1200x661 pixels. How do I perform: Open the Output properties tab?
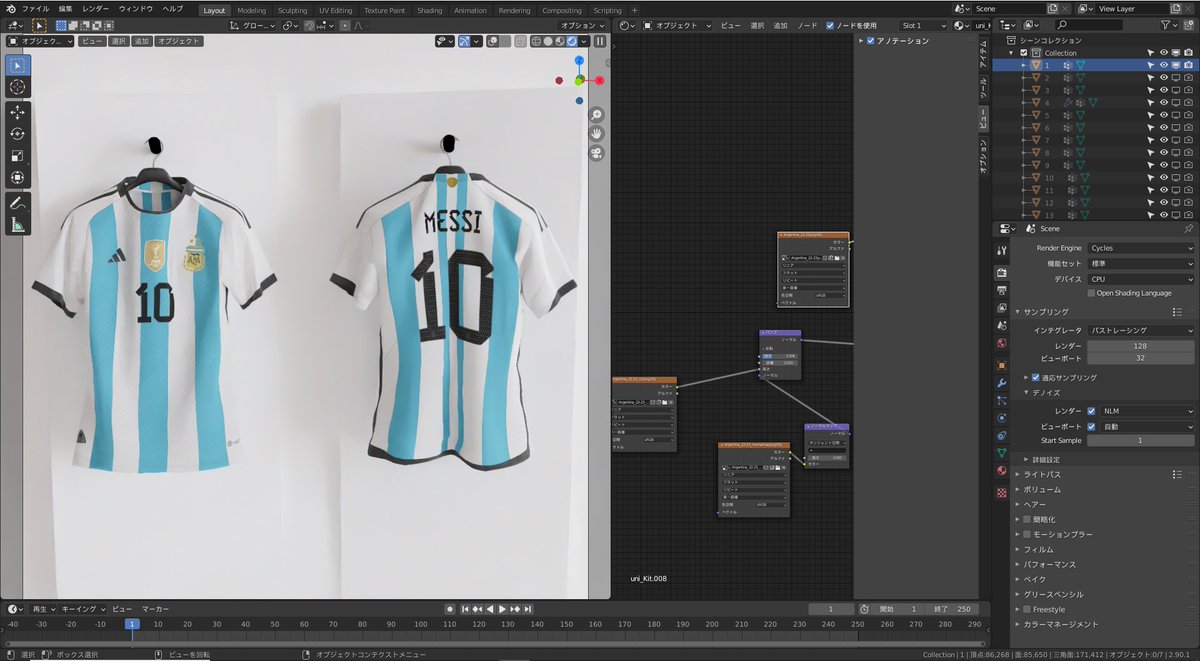(x=1001, y=290)
